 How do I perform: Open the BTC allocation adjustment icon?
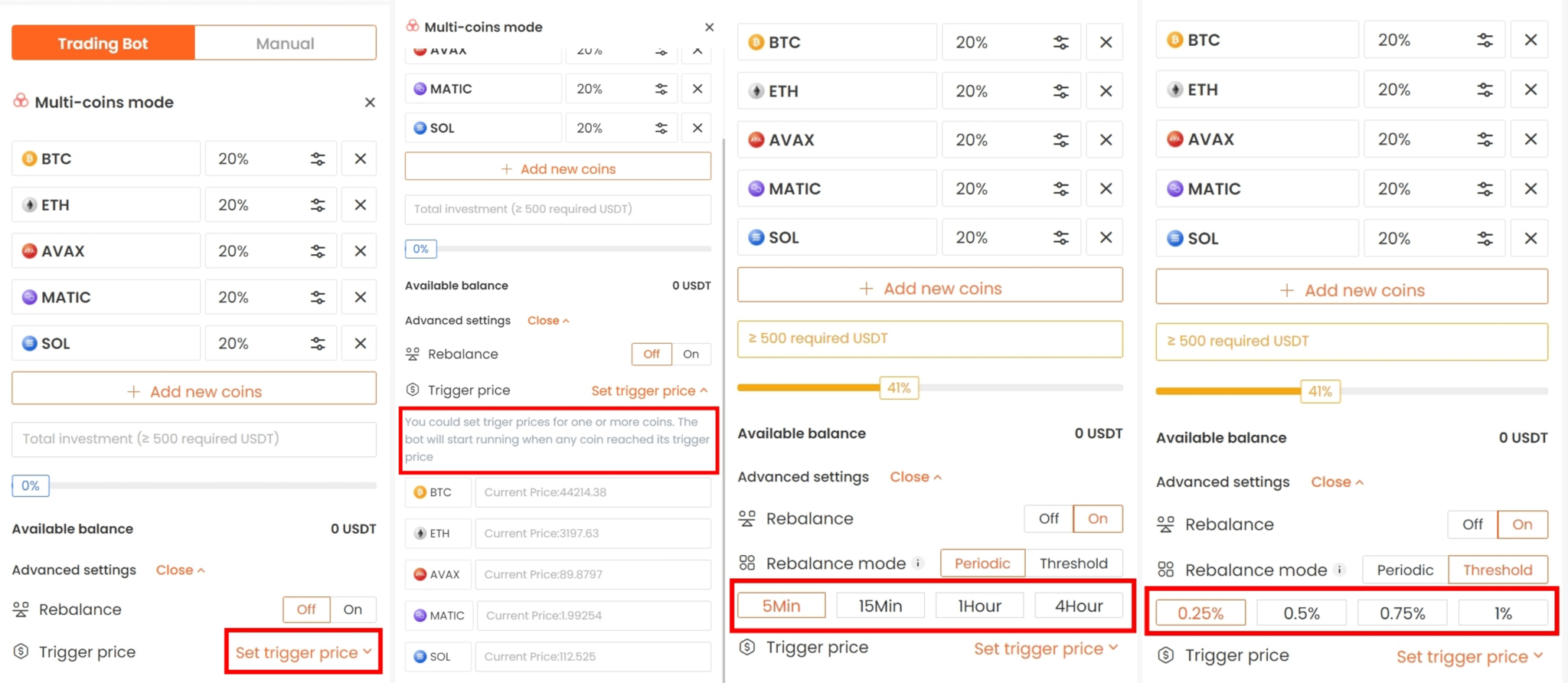(318, 158)
